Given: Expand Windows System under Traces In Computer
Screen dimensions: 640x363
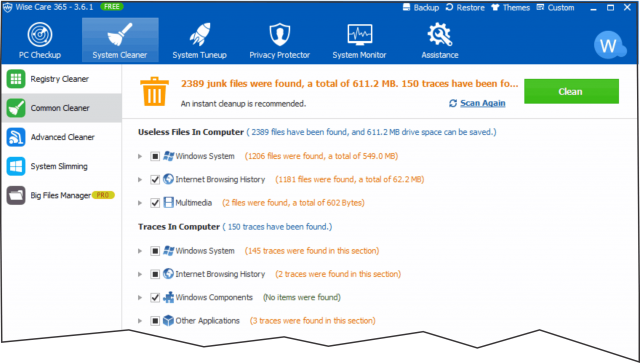Looking at the screenshot, I should 140,251.
